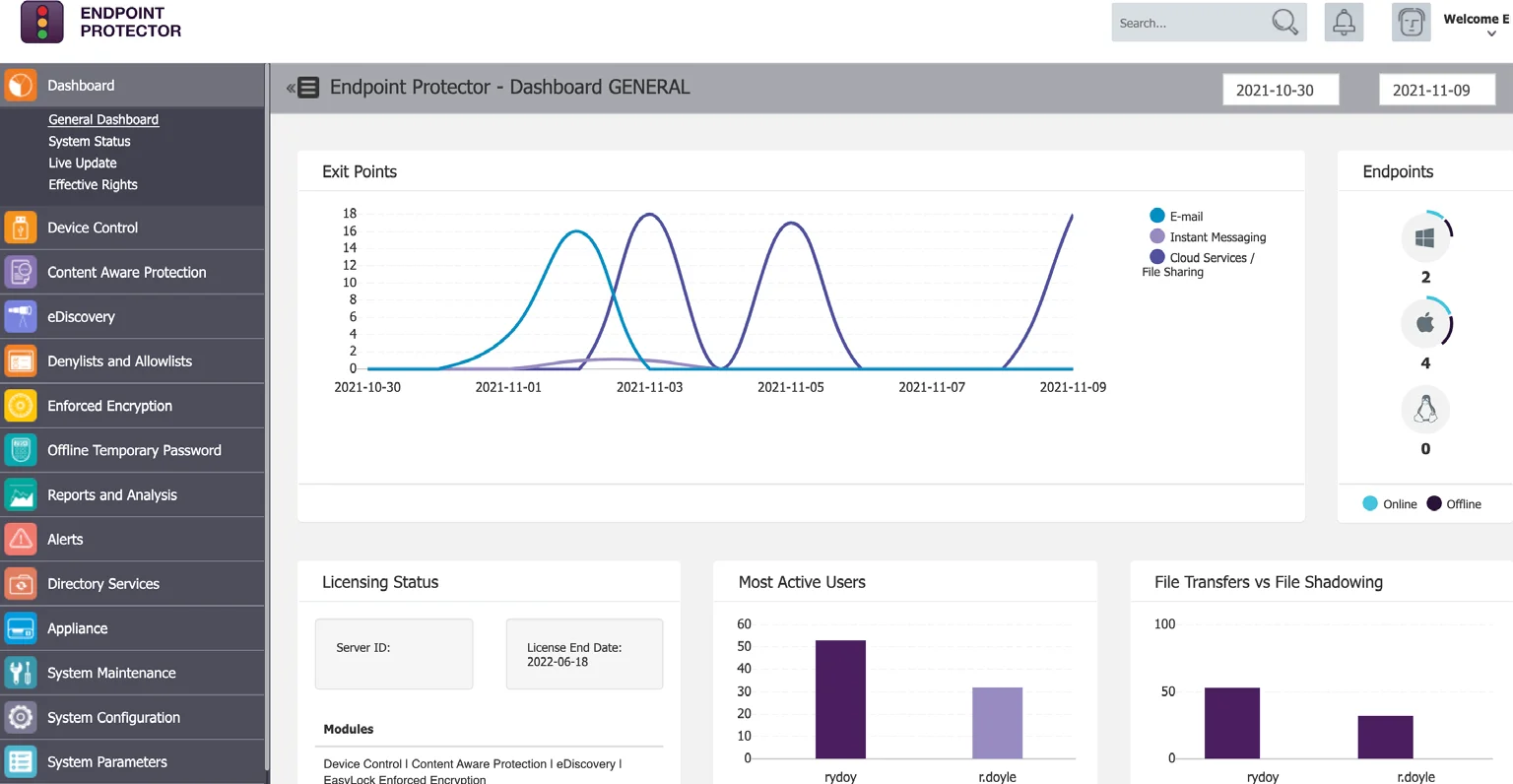Open the notifications bell
Image resolution: width=1513 pixels, height=784 pixels.
pos(1344,22)
